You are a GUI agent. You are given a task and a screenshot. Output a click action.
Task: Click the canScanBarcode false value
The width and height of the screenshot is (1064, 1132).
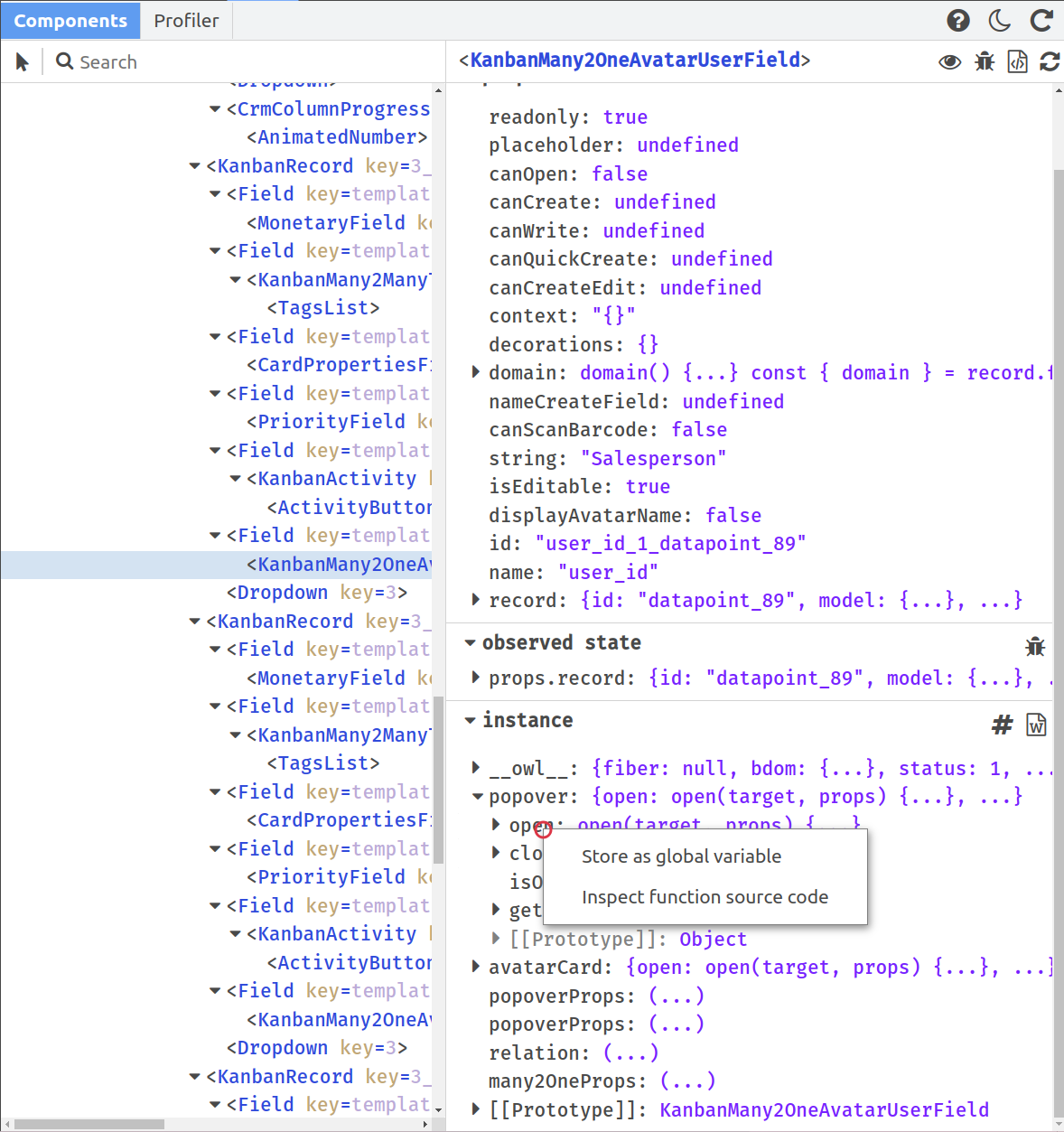(699, 430)
